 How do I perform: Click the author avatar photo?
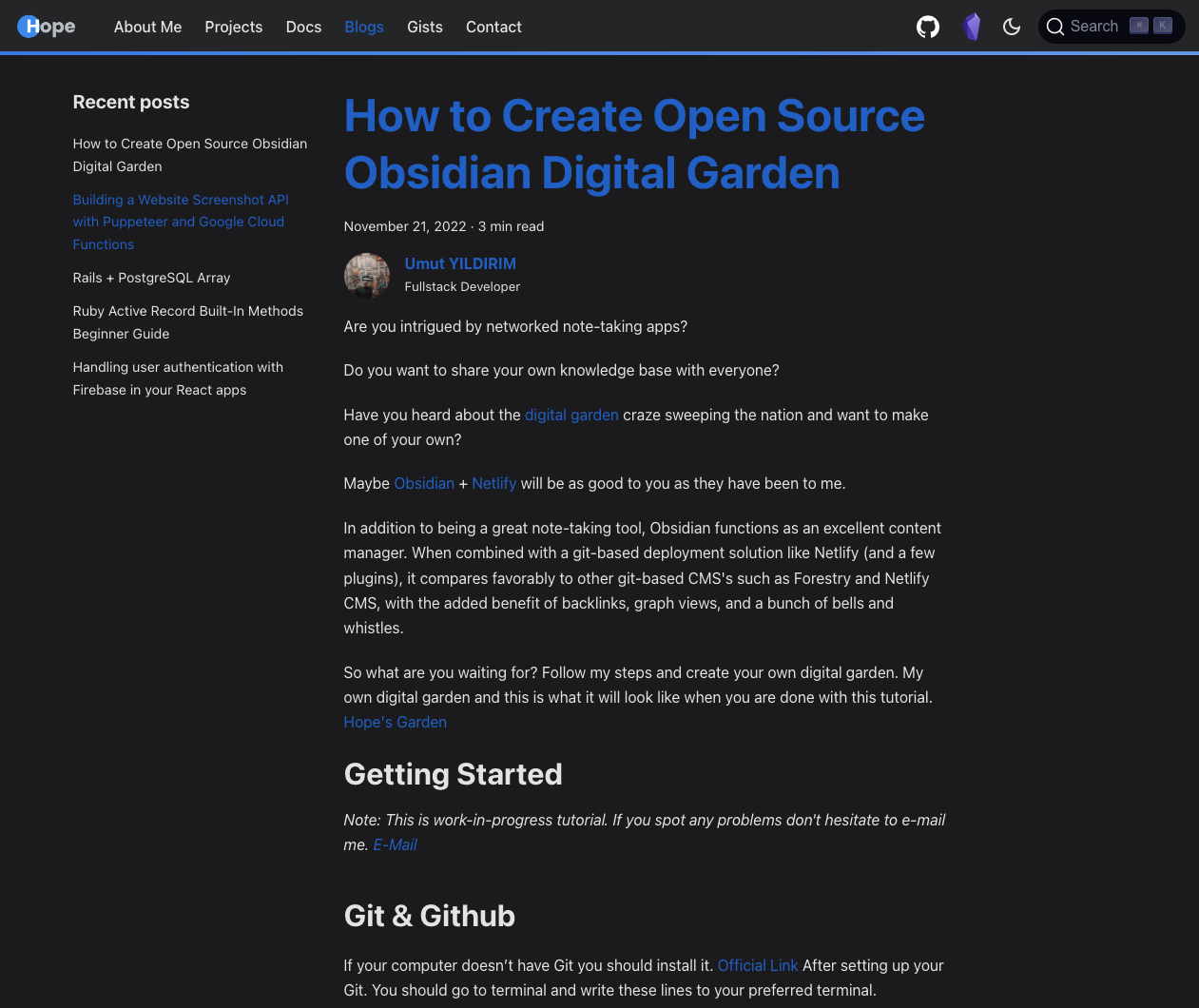pos(367,276)
